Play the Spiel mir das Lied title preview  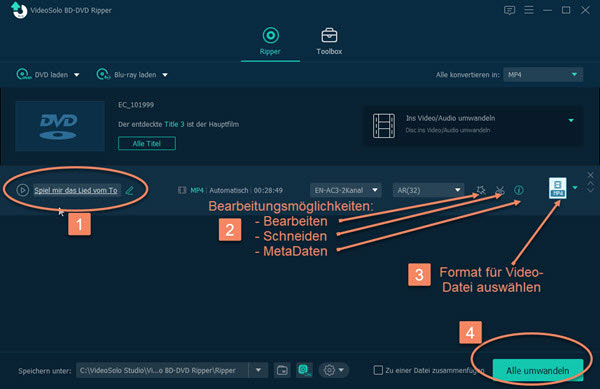[23, 190]
